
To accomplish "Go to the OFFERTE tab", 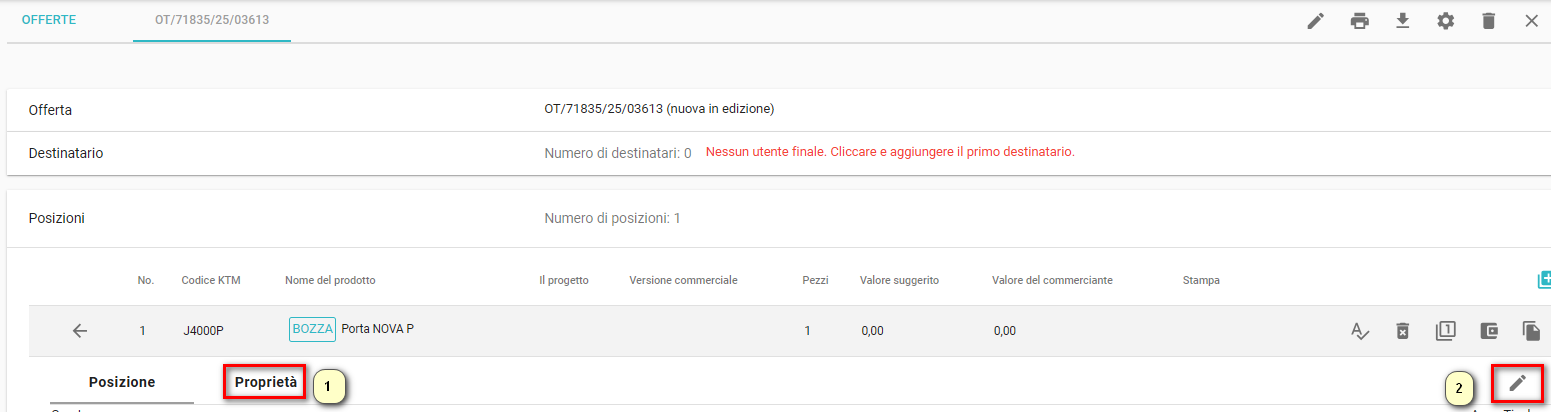I will [x=49, y=20].
